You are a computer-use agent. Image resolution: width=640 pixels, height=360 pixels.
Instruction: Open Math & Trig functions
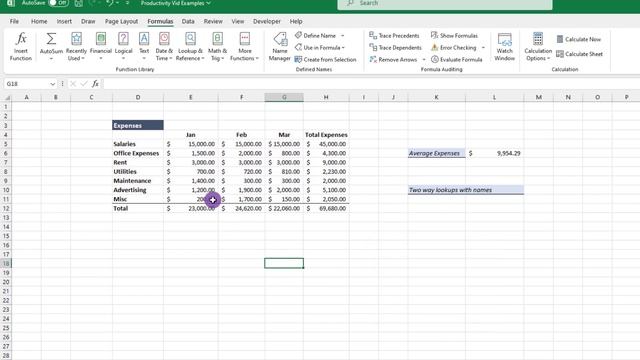coord(217,47)
